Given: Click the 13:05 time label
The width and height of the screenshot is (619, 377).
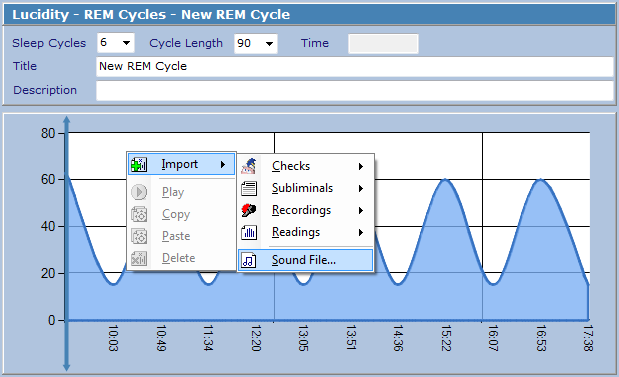Looking at the screenshot, I should pyautogui.click(x=303, y=338).
